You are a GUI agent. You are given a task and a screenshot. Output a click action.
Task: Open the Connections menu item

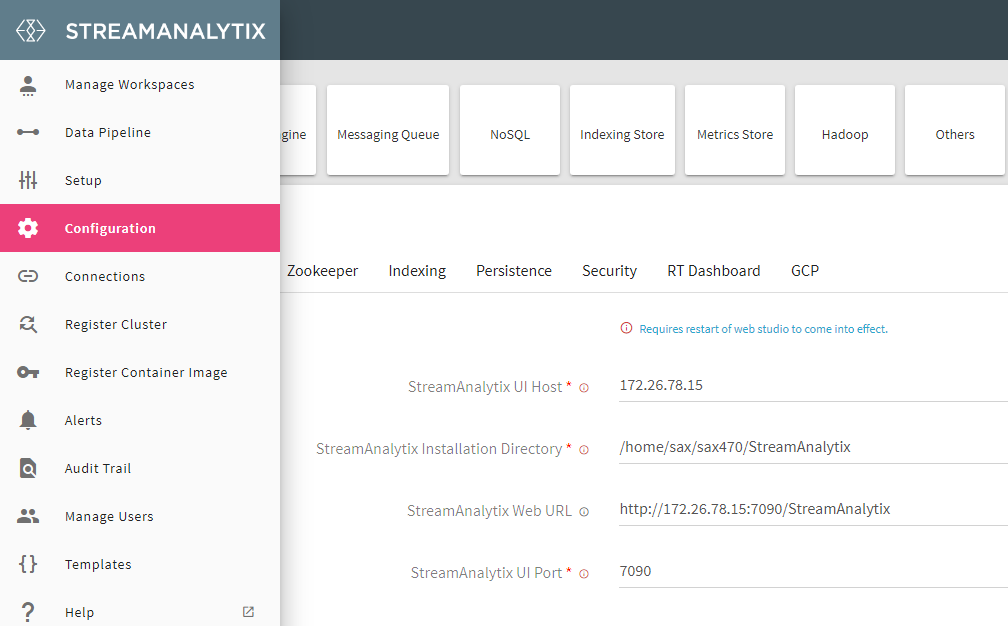tap(140, 276)
